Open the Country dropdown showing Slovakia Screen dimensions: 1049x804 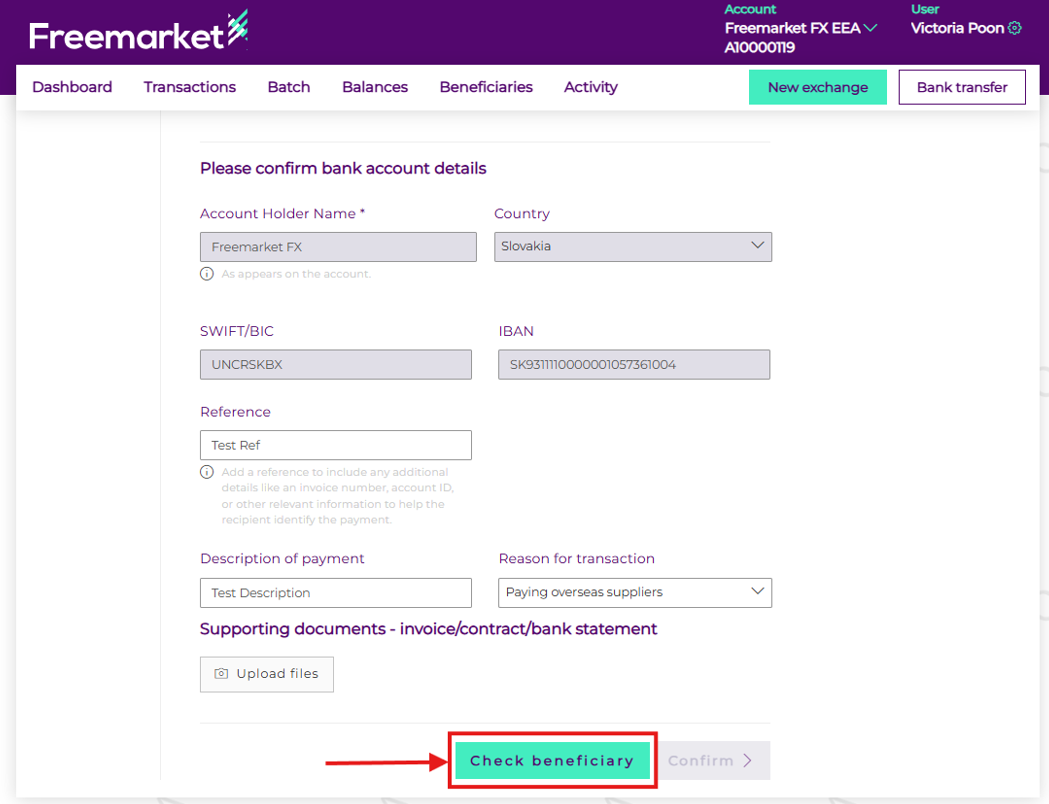[632, 246]
